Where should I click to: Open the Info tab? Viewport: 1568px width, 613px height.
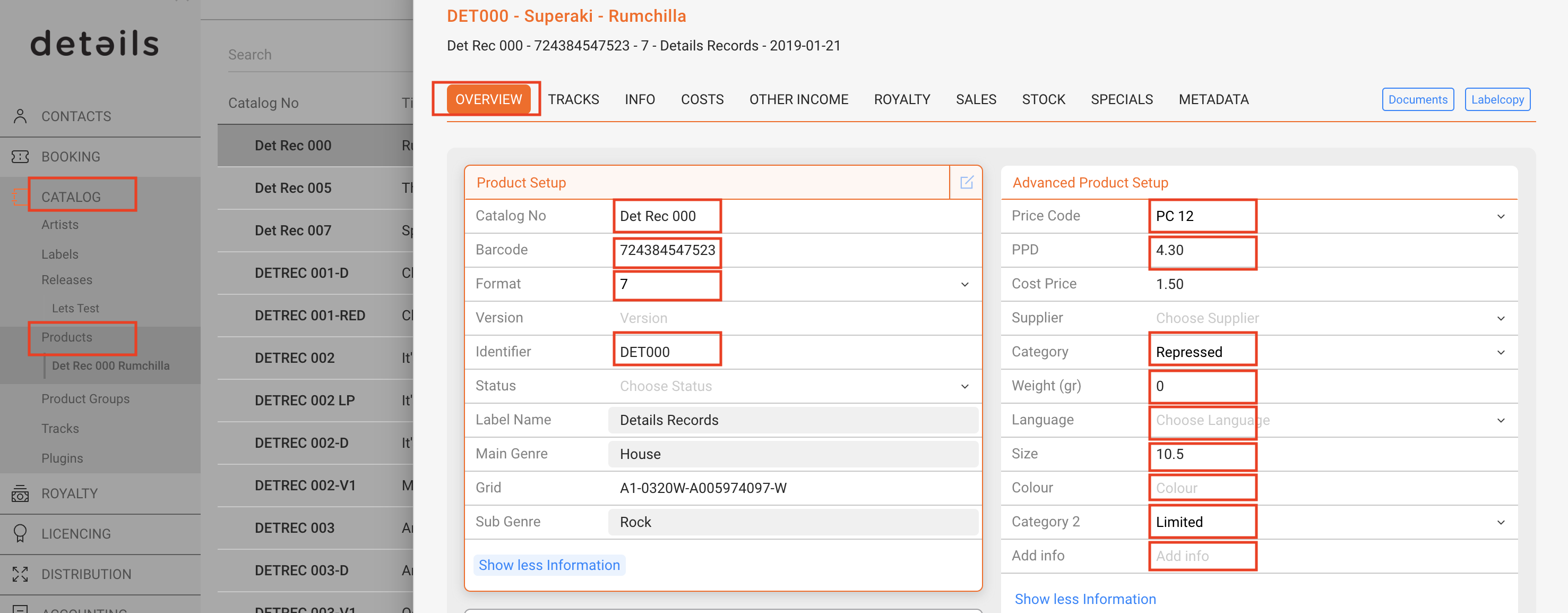point(640,99)
